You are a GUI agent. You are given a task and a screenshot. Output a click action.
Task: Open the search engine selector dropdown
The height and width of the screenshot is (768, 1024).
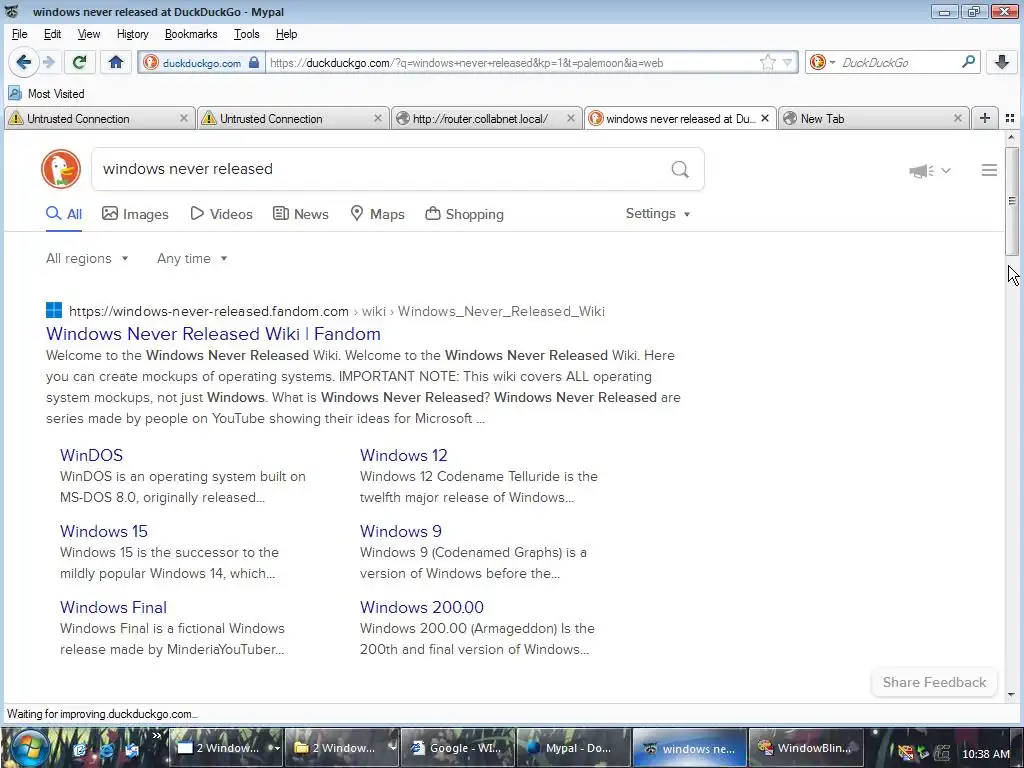coord(822,63)
